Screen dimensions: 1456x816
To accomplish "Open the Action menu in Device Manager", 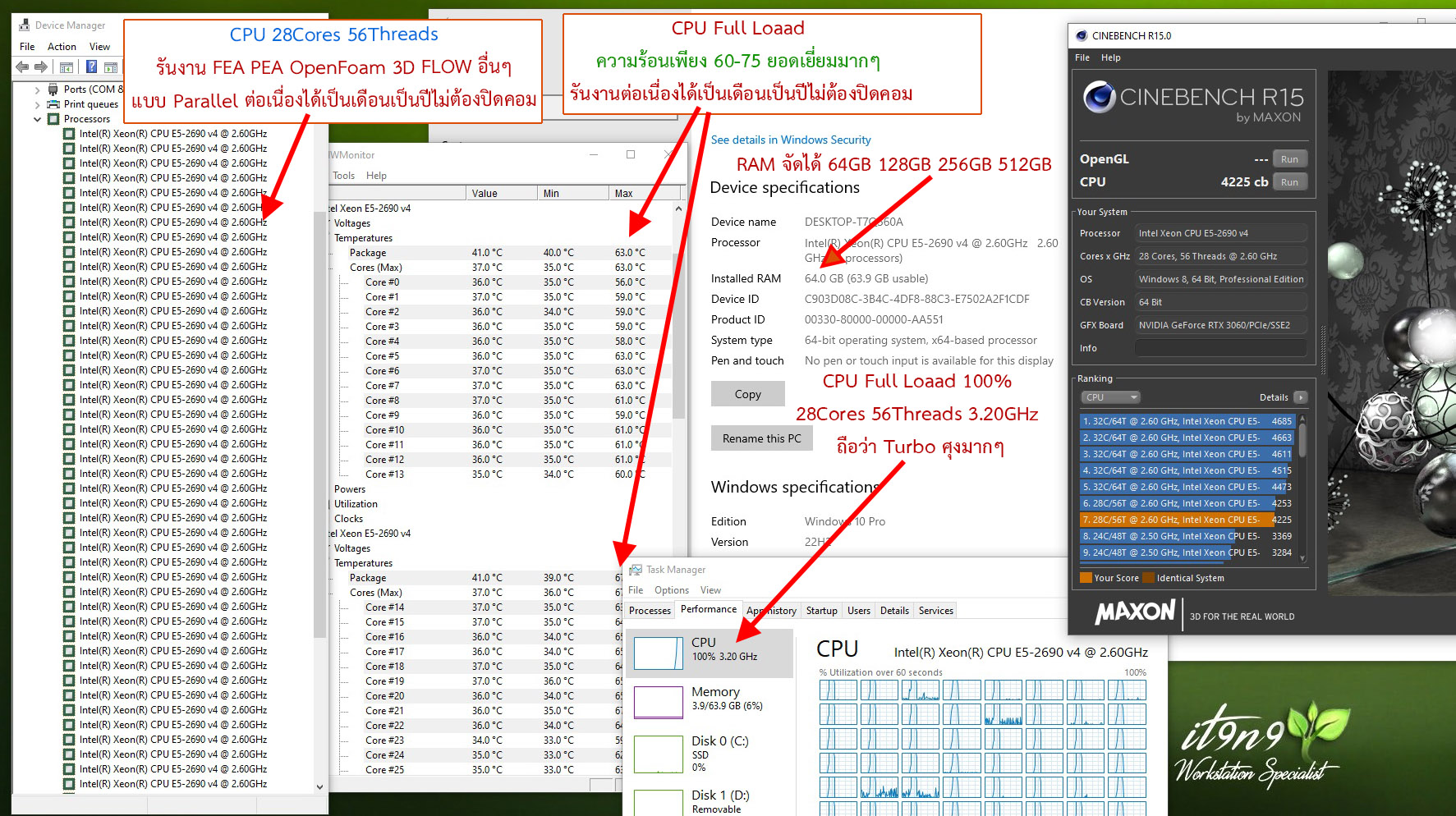I will pyautogui.click(x=62, y=47).
